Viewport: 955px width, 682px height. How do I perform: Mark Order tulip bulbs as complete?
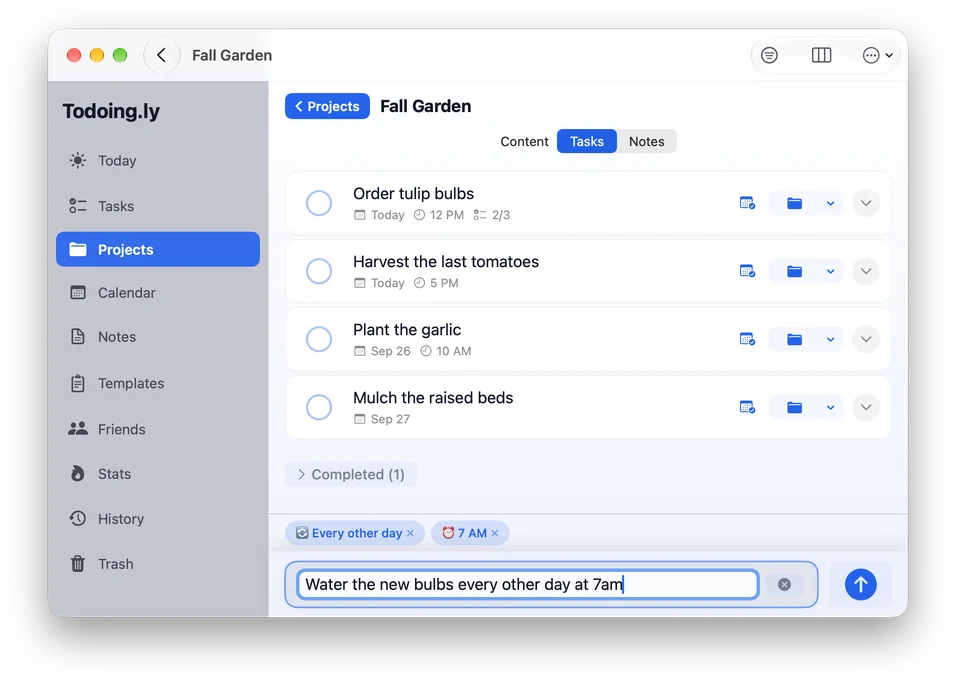(x=319, y=203)
